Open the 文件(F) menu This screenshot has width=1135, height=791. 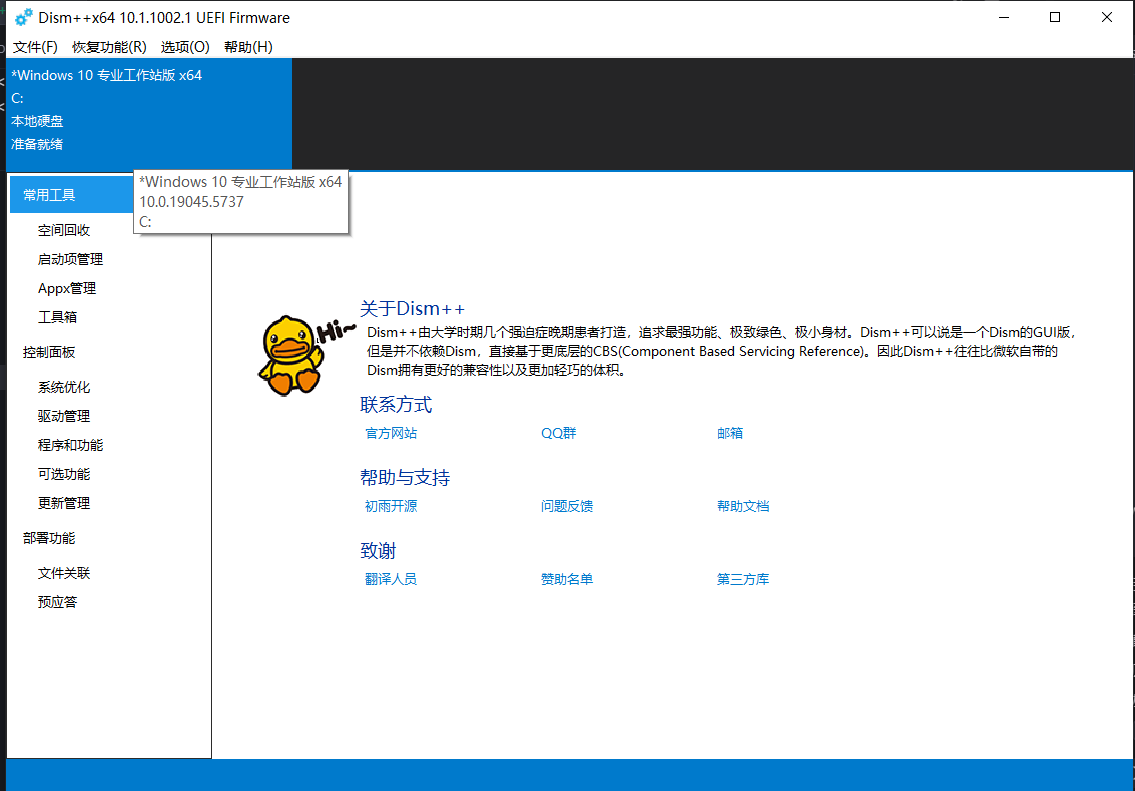coord(35,47)
